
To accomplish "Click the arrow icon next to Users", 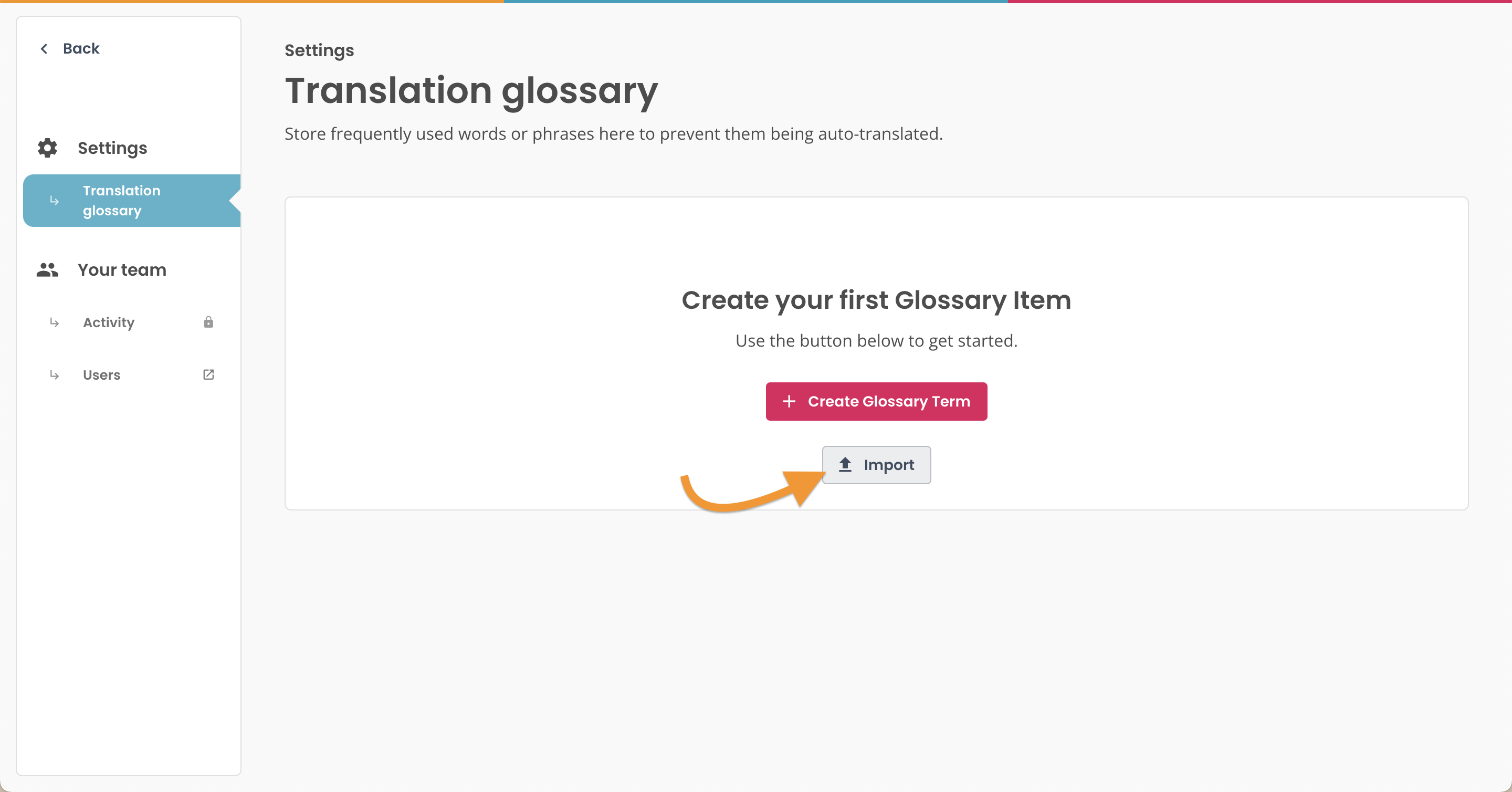I will (x=55, y=374).
